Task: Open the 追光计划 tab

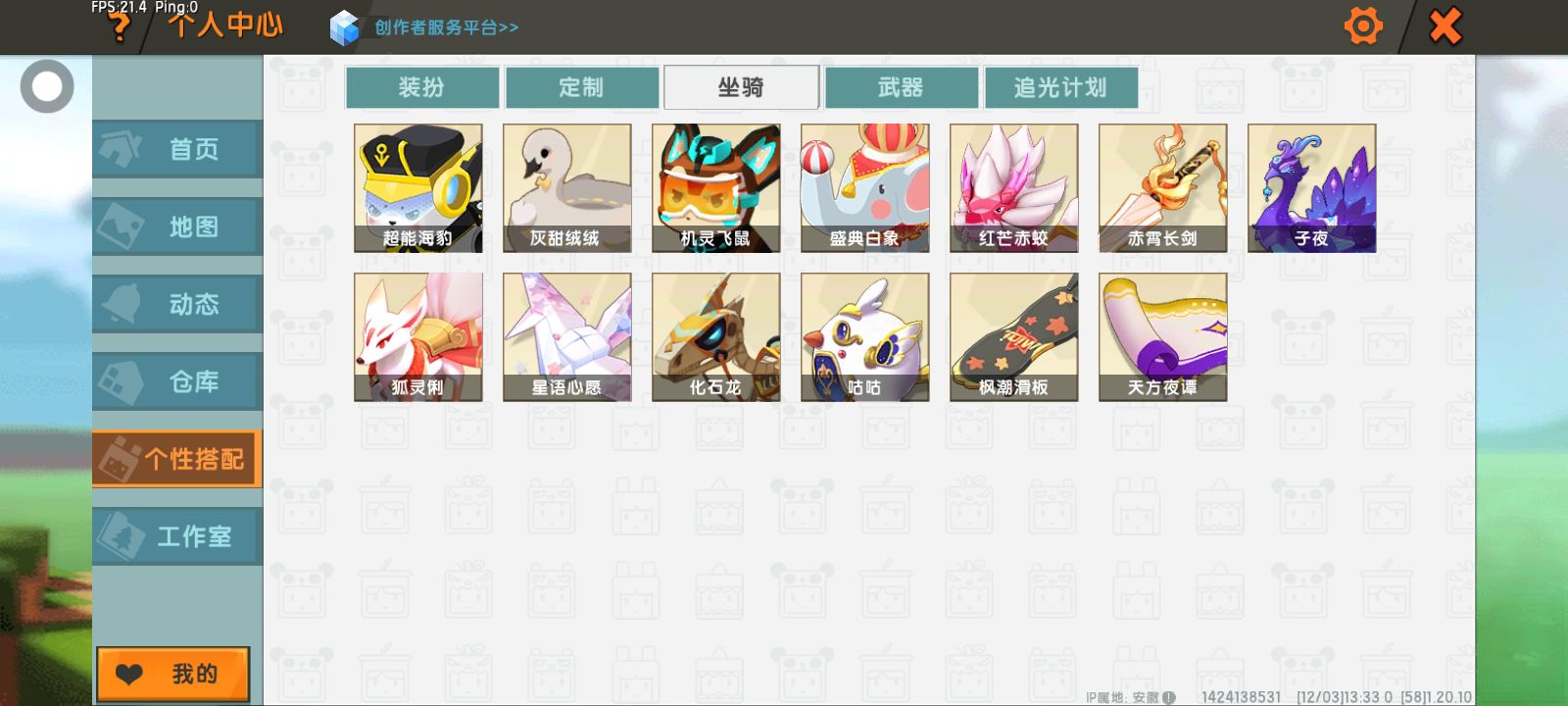Action: [x=1061, y=87]
